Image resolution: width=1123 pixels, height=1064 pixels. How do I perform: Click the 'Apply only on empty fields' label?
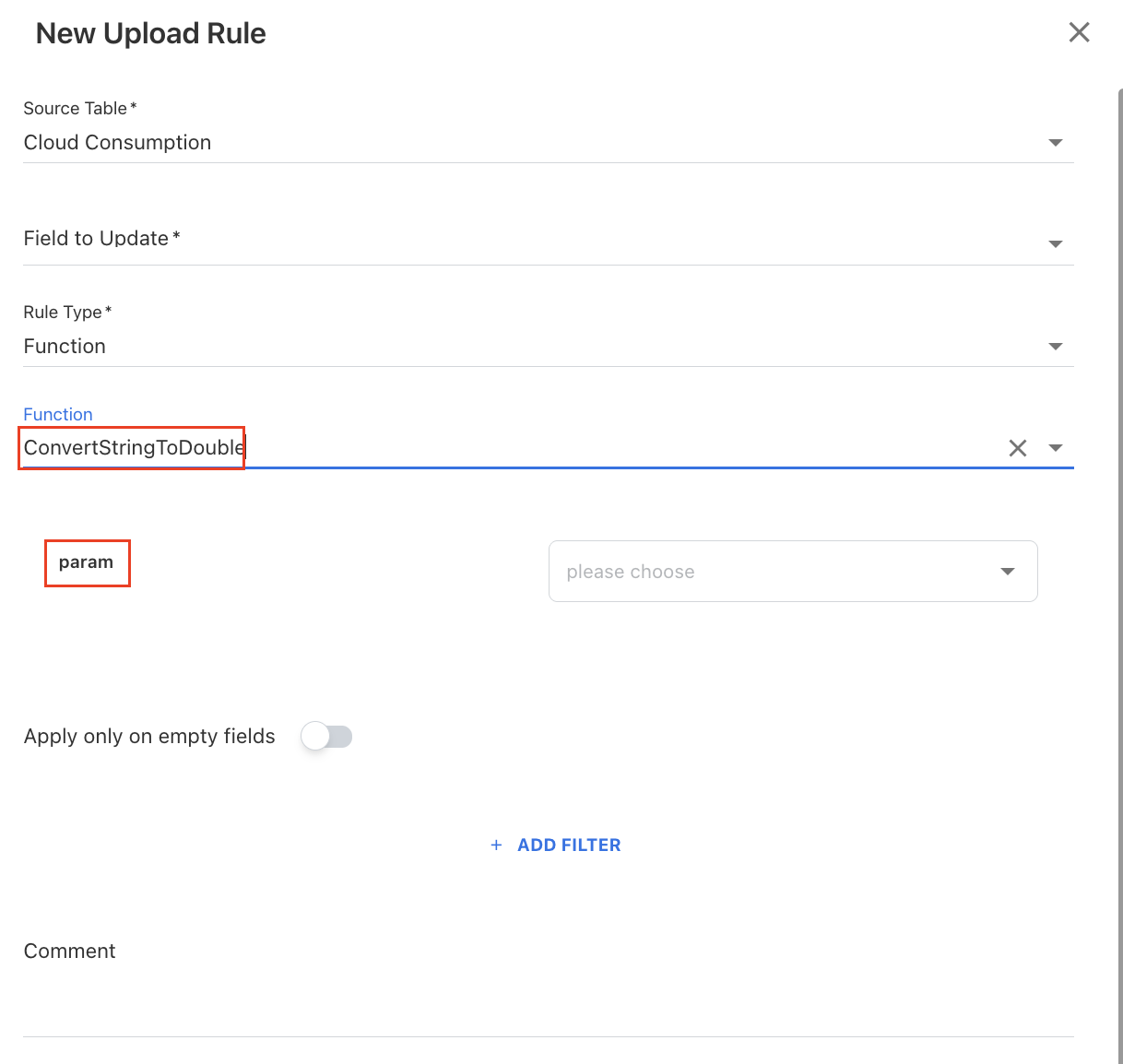coord(149,737)
